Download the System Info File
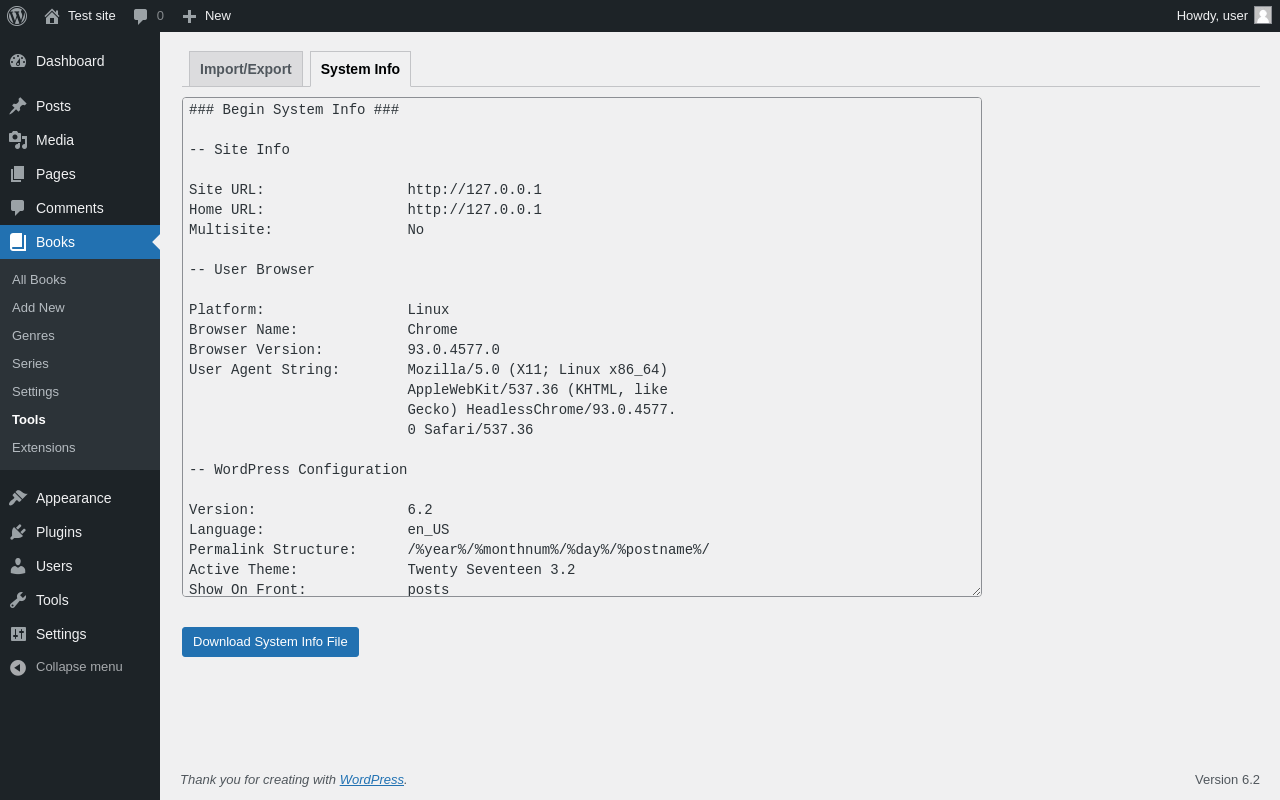Viewport: 1280px width, 800px height. click(x=270, y=642)
